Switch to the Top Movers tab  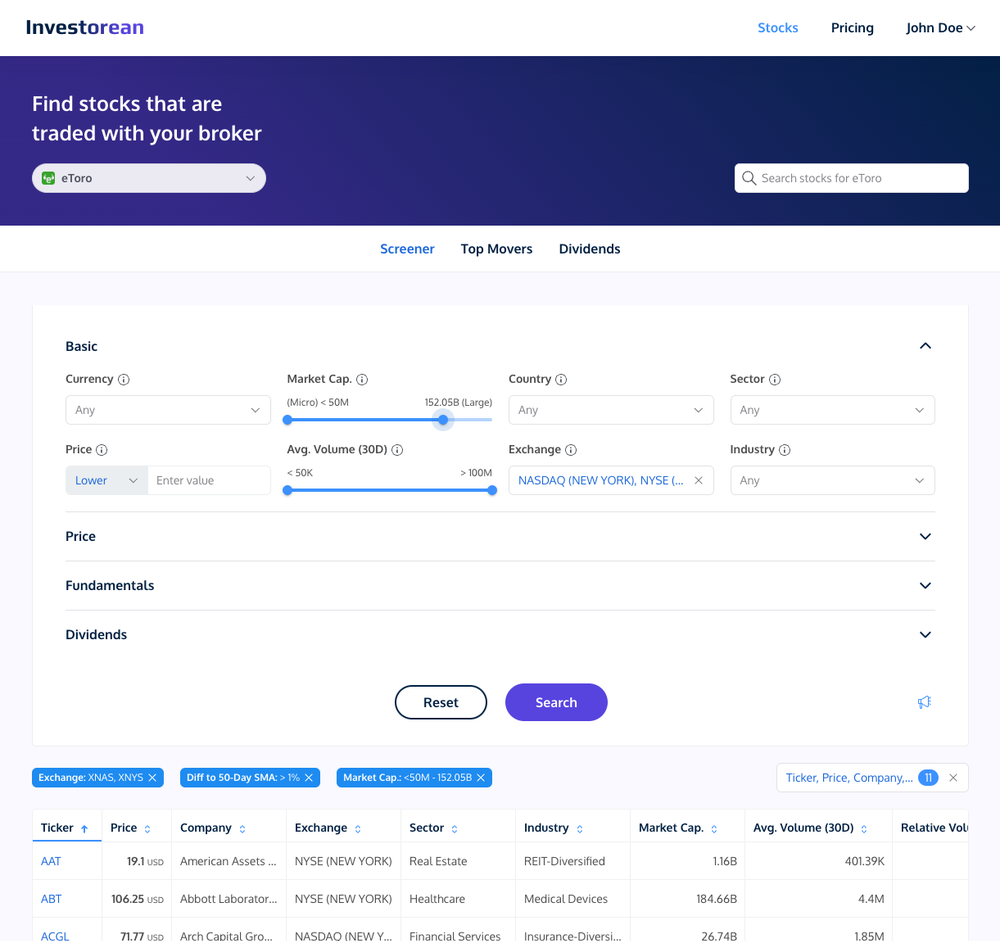pos(496,249)
